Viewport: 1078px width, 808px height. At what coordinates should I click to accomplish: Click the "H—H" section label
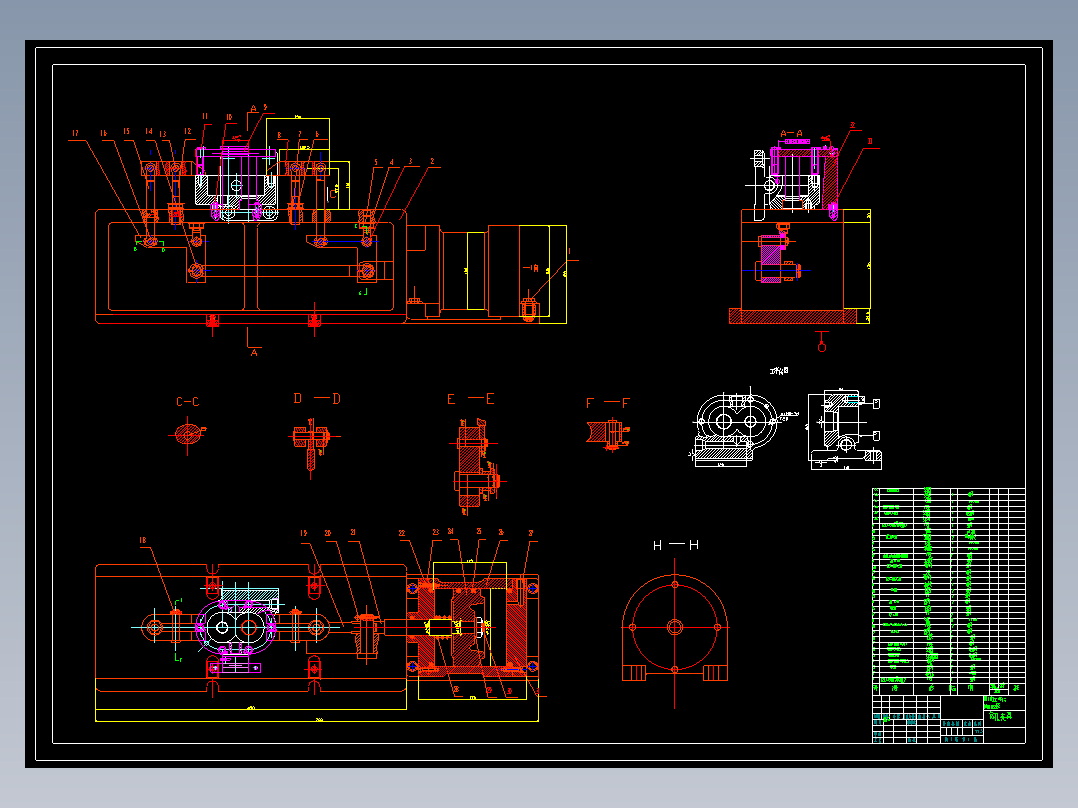[675, 545]
